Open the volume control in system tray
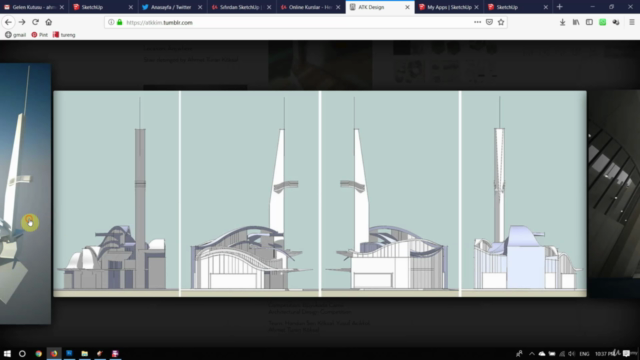Screen dimensions: 640x360 click(x=571, y=353)
